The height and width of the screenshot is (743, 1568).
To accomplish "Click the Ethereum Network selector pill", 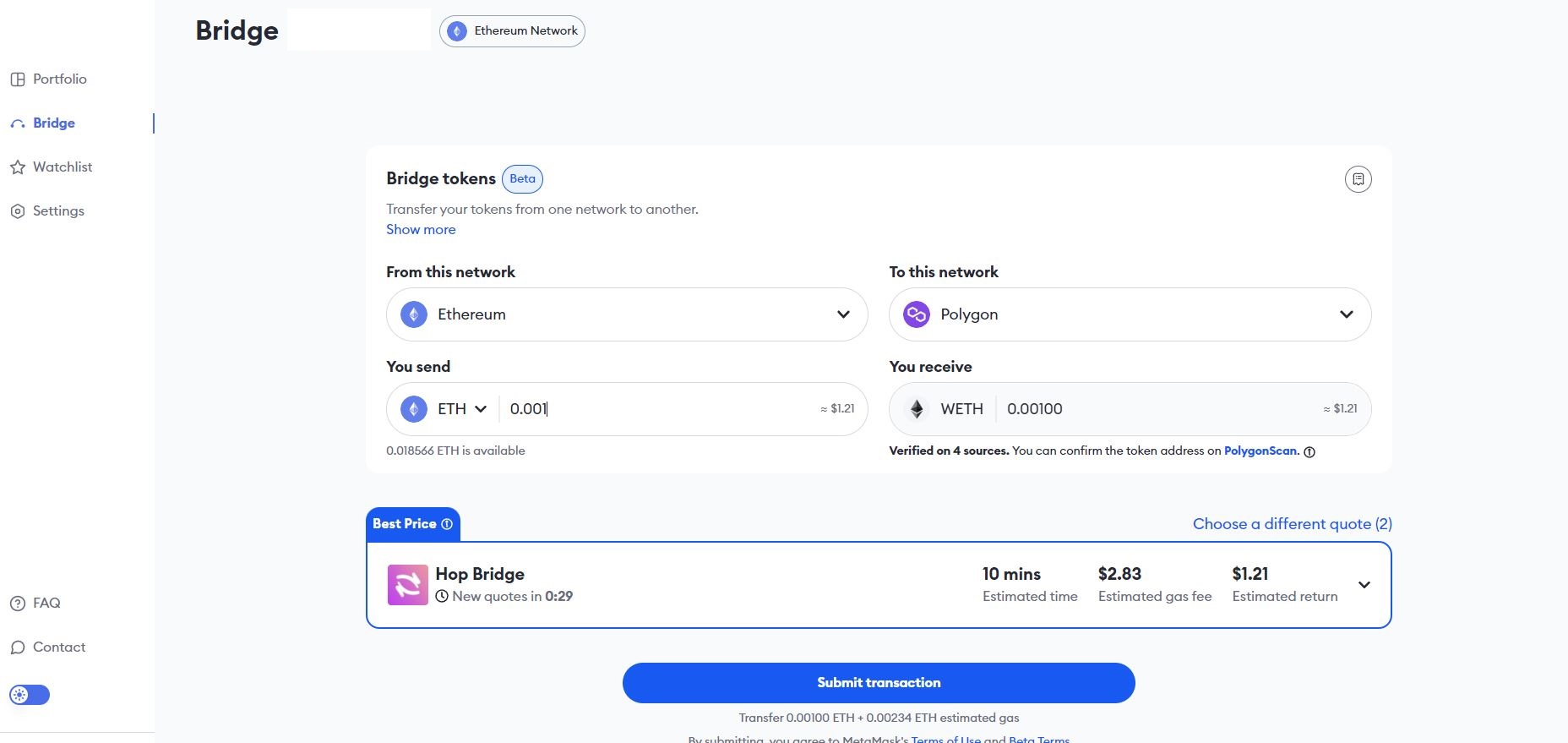I will point(512,31).
